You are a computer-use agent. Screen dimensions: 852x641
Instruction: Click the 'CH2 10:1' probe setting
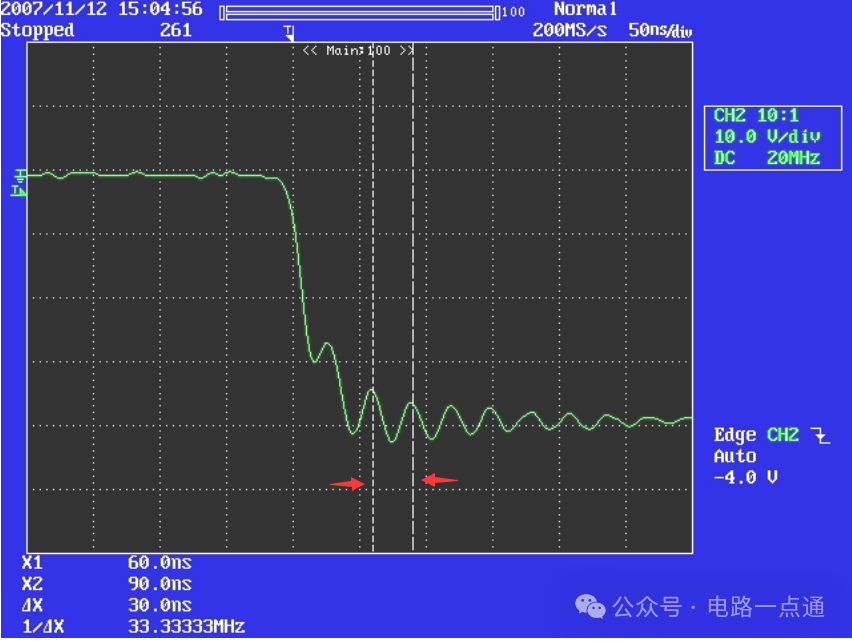[x=756, y=115]
